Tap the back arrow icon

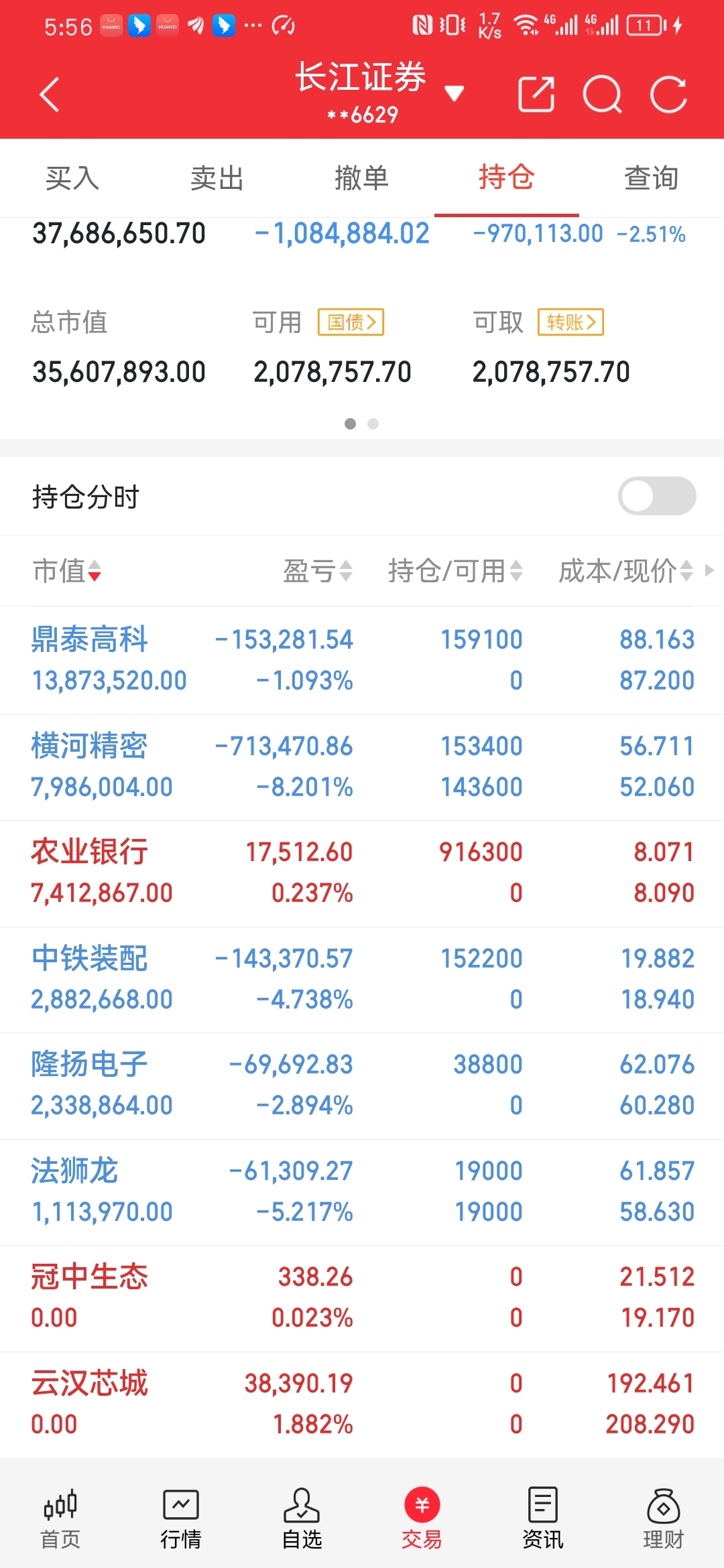pyautogui.click(x=50, y=94)
